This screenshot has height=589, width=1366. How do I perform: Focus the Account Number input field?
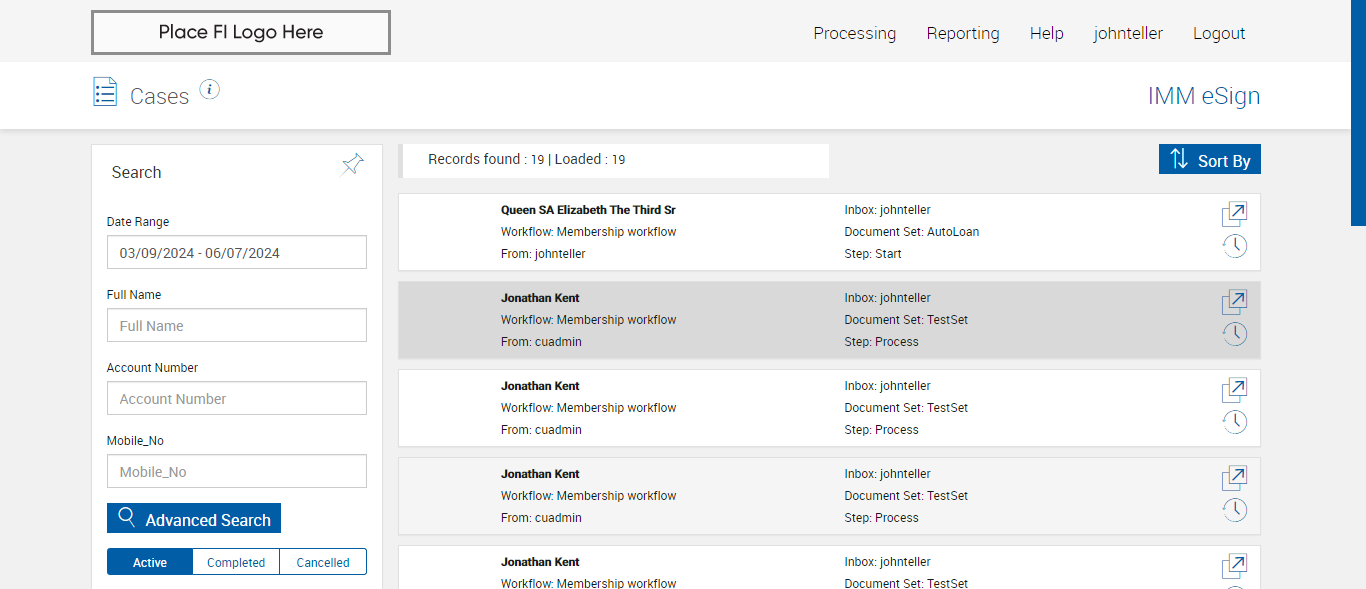click(x=237, y=399)
